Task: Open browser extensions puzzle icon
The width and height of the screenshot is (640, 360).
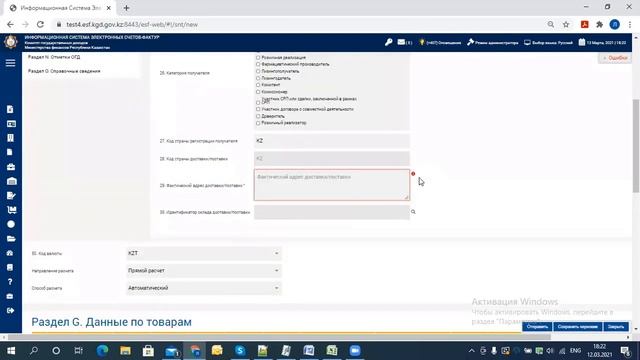Action: point(600,24)
